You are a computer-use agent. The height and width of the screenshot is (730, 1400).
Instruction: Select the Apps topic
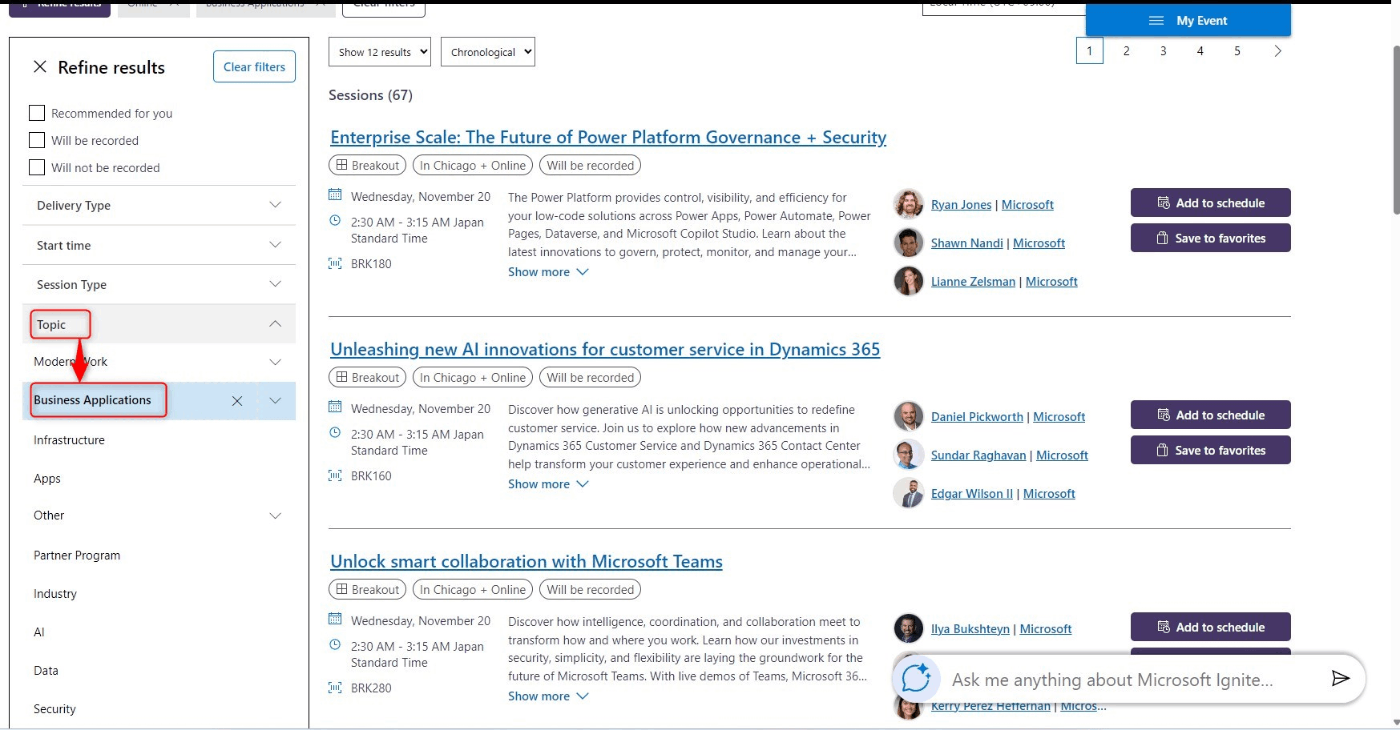click(x=47, y=479)
